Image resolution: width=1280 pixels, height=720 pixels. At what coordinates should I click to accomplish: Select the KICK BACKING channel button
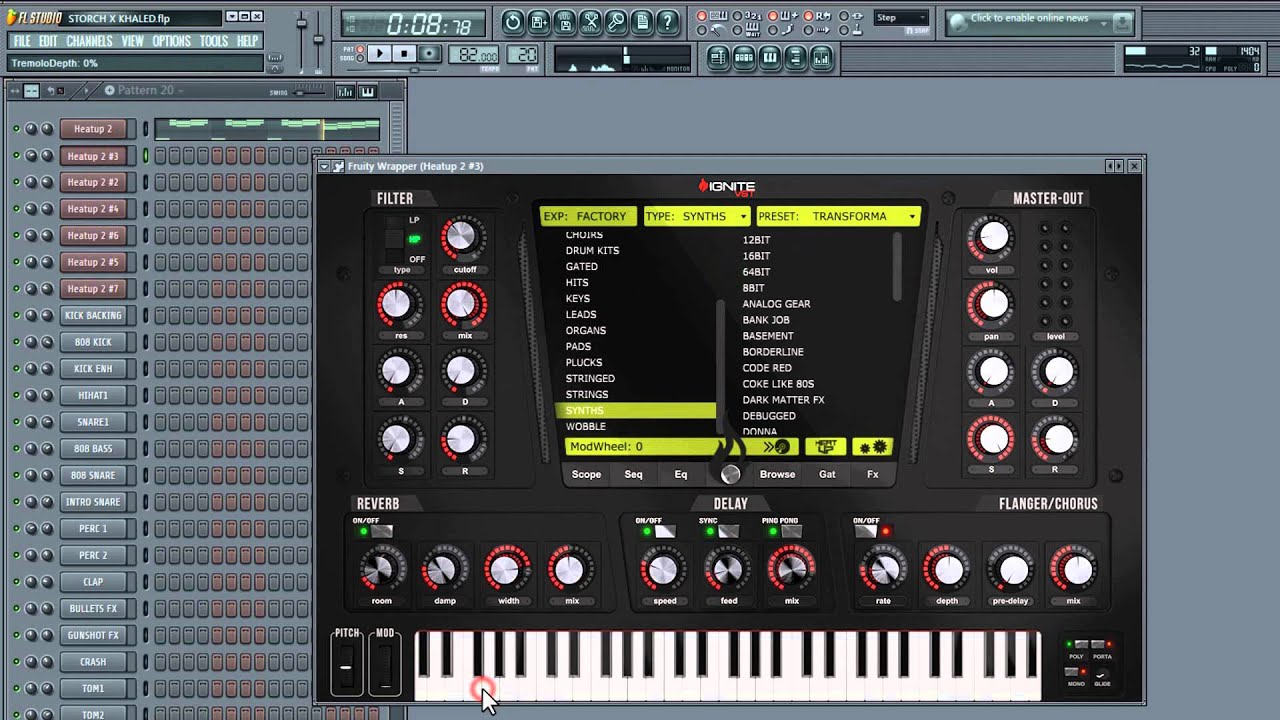click(x=93, y=315)
